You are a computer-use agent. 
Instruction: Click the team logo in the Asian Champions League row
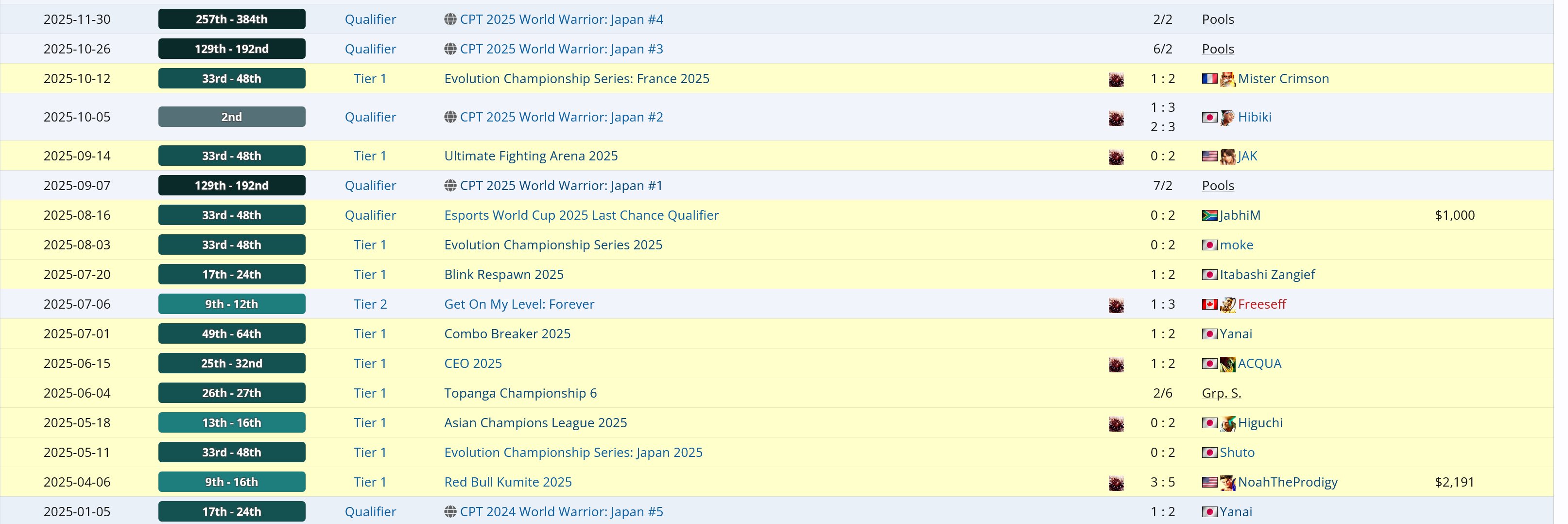1116,423
